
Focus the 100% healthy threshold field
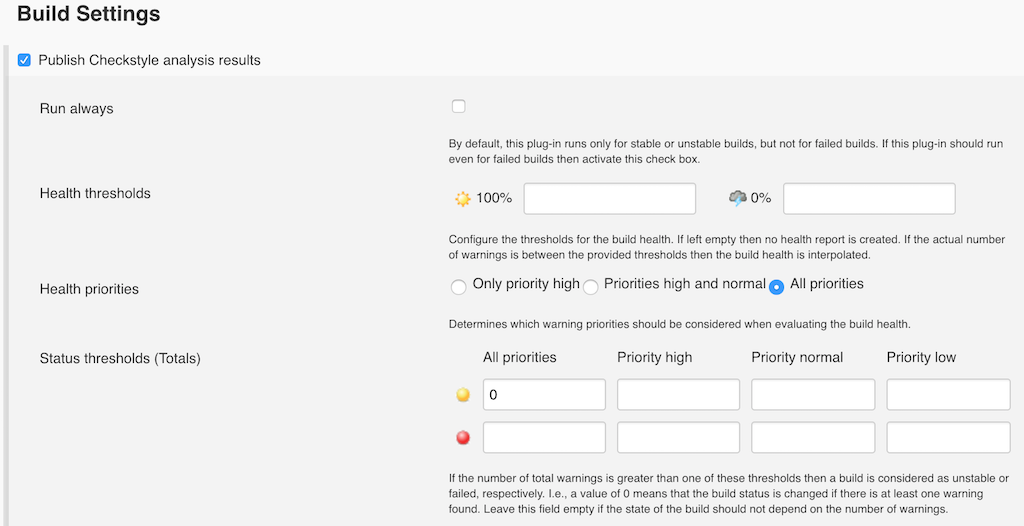(x=609, y=198)
